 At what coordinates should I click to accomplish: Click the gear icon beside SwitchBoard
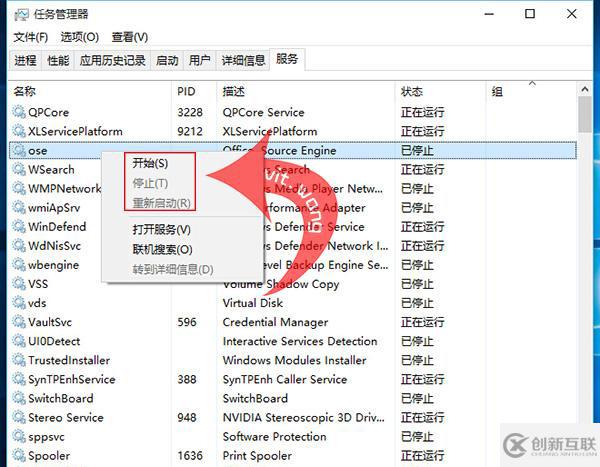point(19,398)
